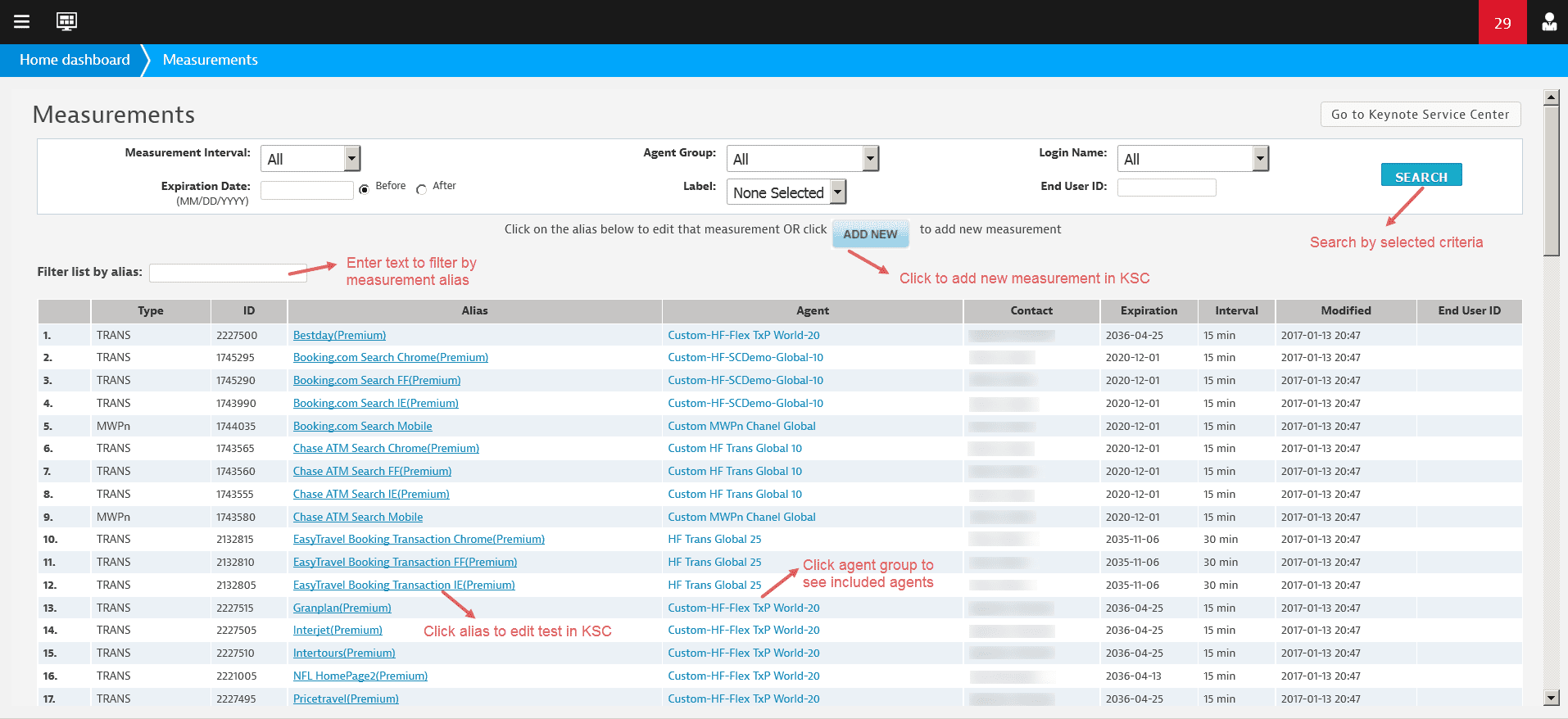
Task: Open EasyTravel Booking Transaction IE(Premium) alias
Action: (404, 585)
